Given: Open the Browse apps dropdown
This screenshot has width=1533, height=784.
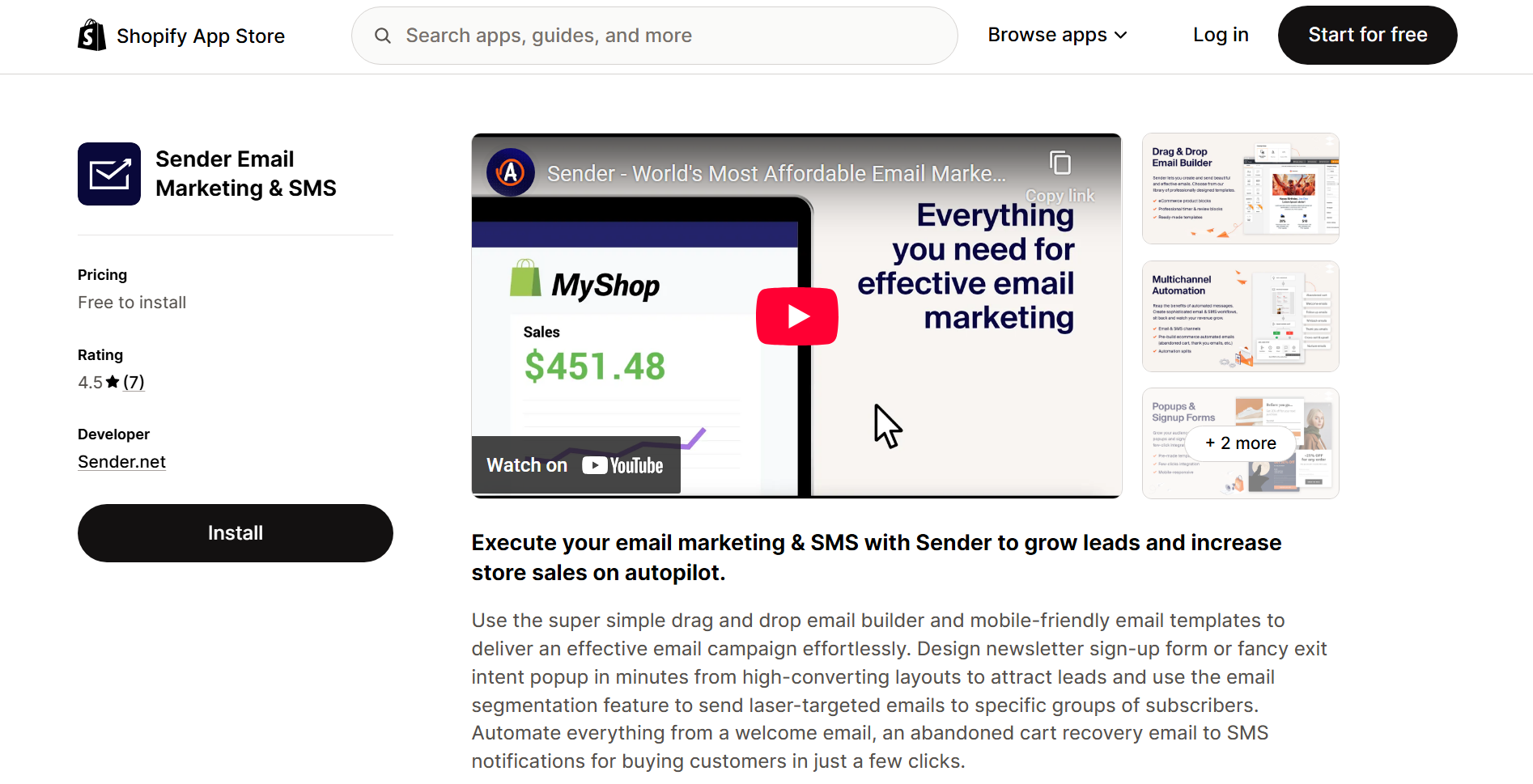Looking at the screenshot, I should point(1047,35).
